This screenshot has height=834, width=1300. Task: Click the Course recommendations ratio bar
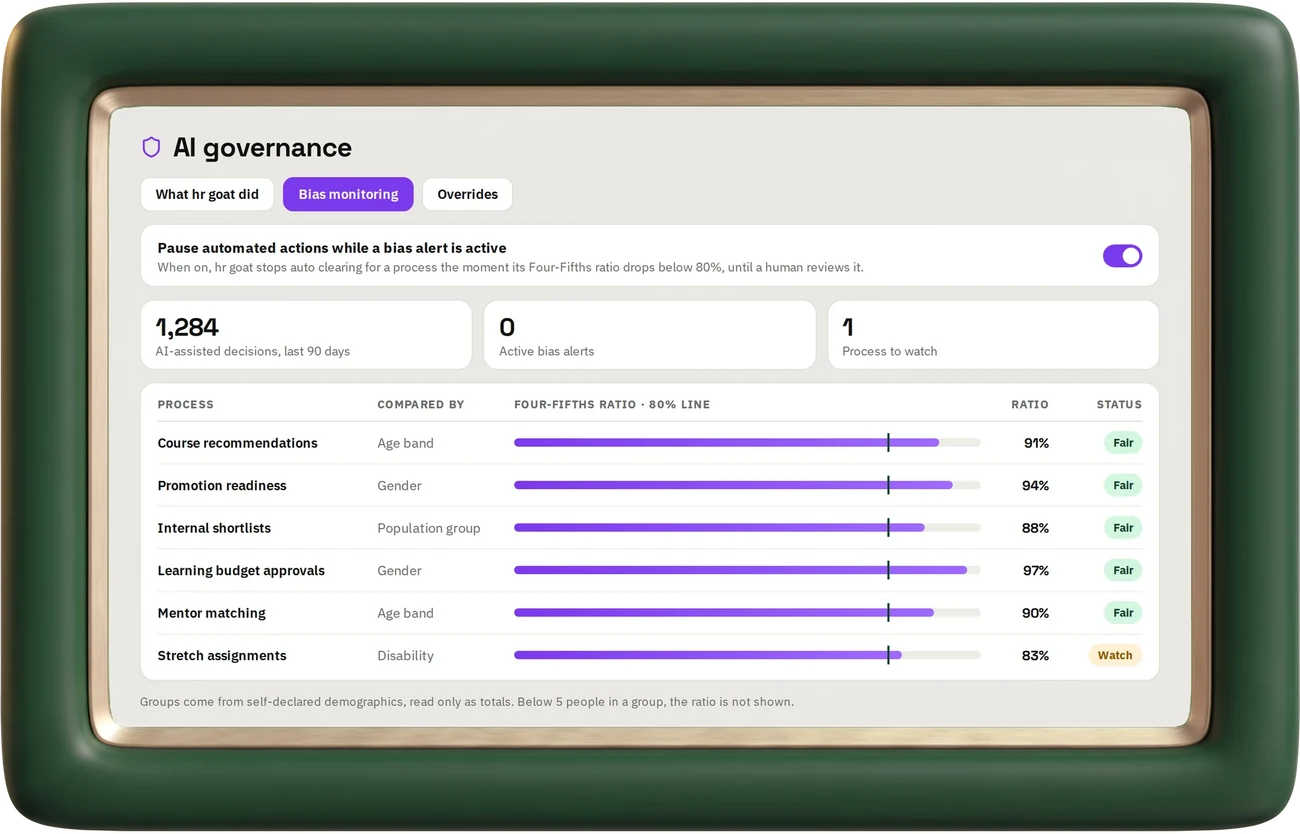[747, 443]
